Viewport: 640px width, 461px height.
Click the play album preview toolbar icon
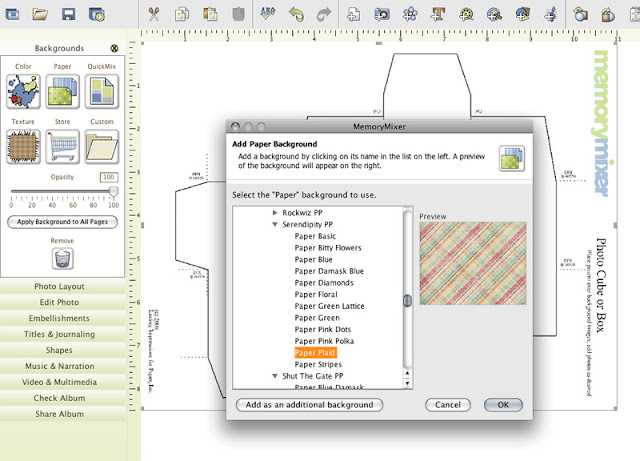[x=97, y=15]
